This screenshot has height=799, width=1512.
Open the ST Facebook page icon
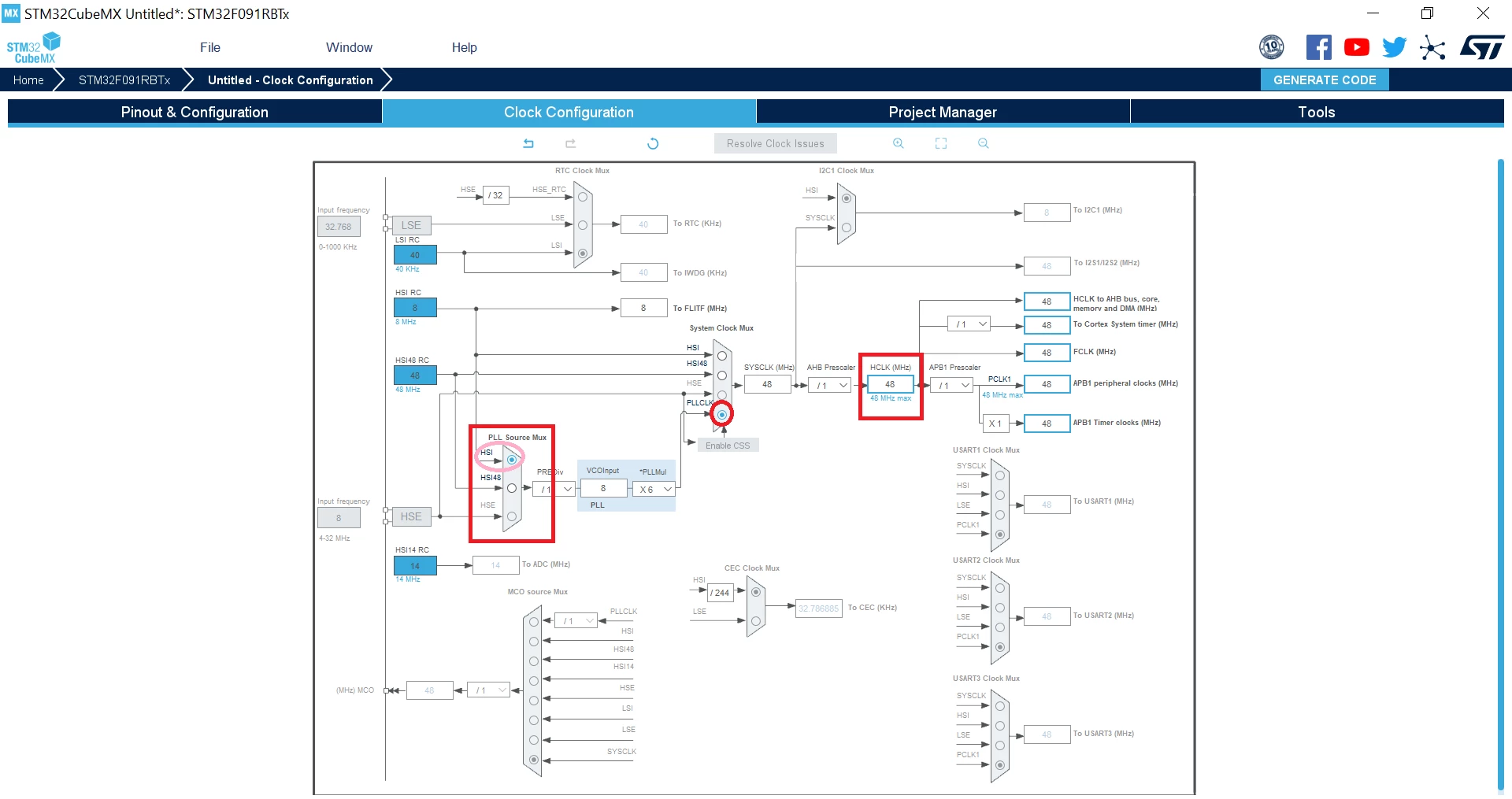tap(1319, 47)
